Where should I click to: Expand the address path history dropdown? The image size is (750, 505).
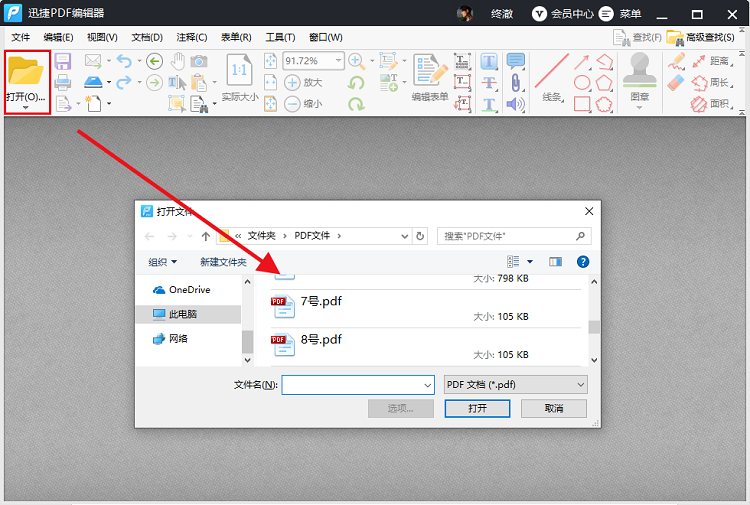405,236
